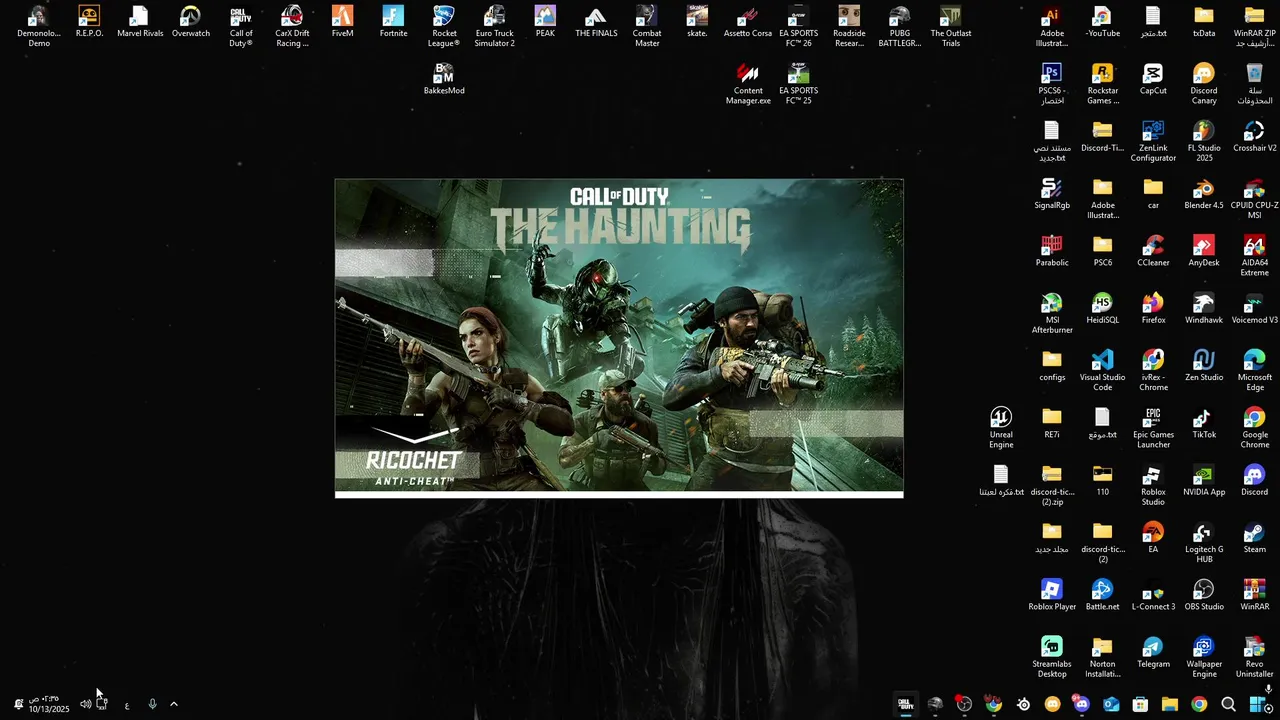Open the NVIDIA App shortcut
Screen dimensions: 1280x720
coord(1204,481)
